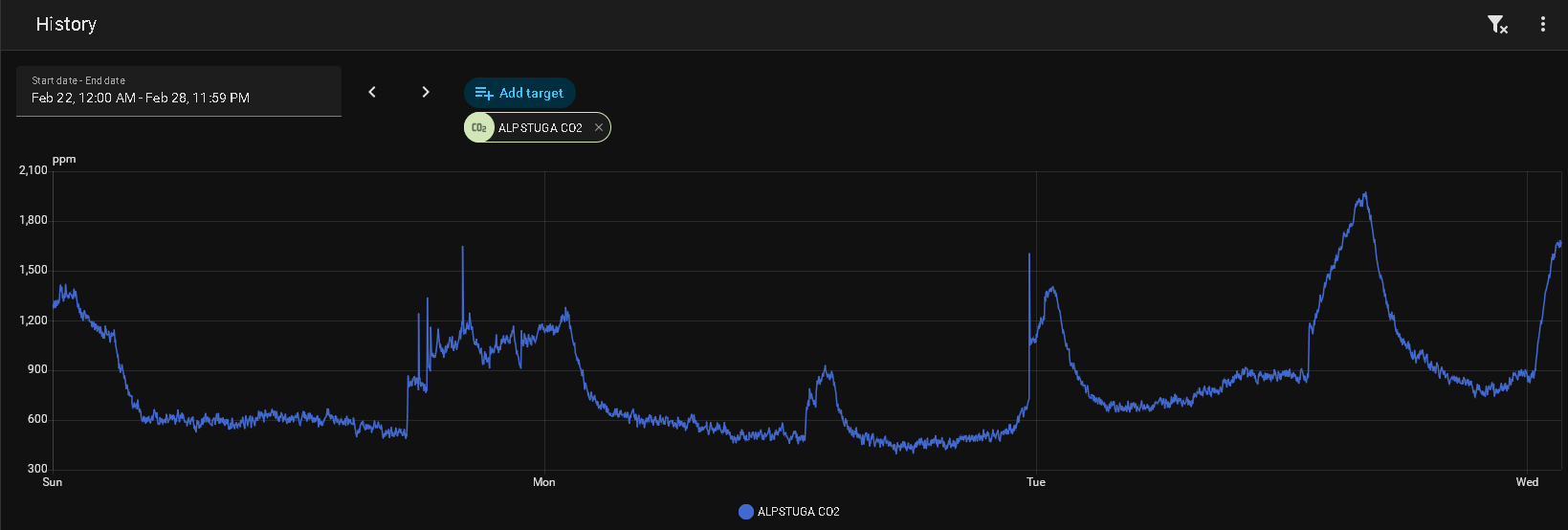
Task: Select the ALPSTUGA CO2 chip label
Action: tap(540, 127)
